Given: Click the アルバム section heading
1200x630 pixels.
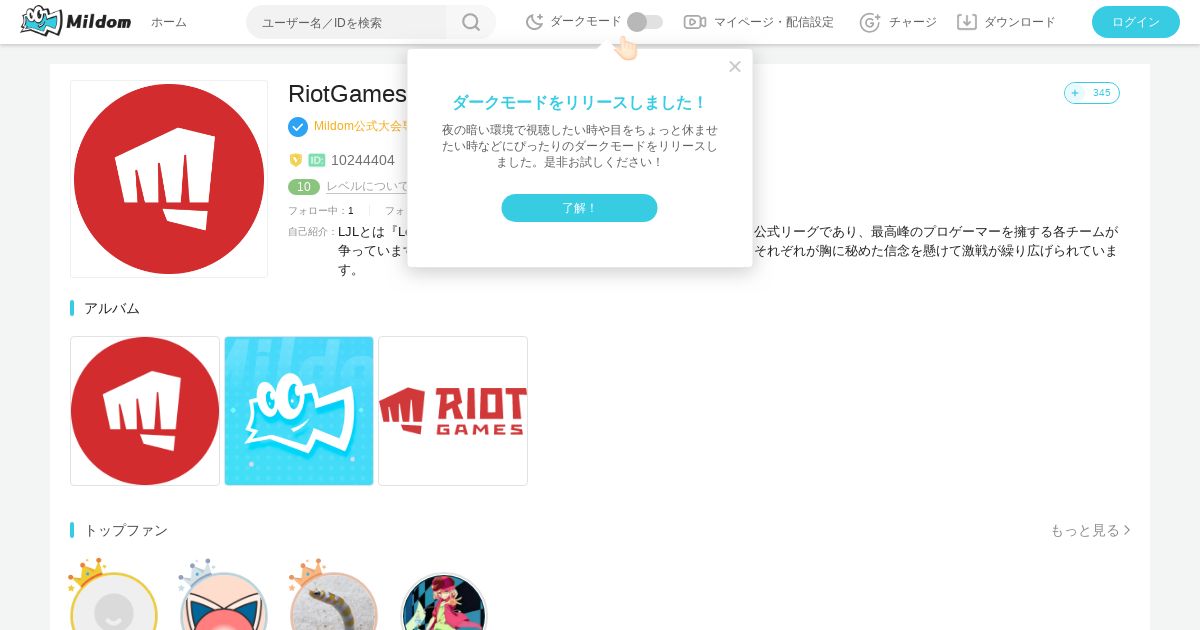Looking at the screenshot, I should tap(112, 308).
